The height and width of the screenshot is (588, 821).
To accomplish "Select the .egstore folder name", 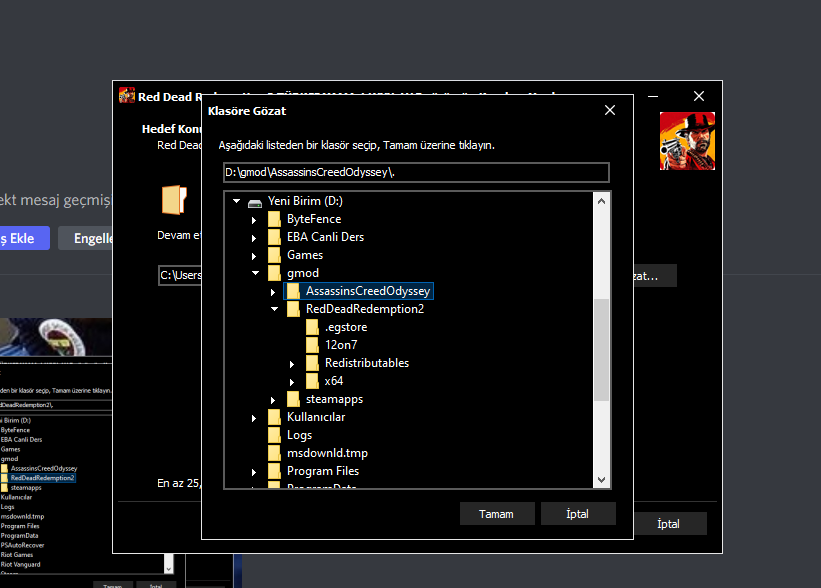I will click(346, 327).
